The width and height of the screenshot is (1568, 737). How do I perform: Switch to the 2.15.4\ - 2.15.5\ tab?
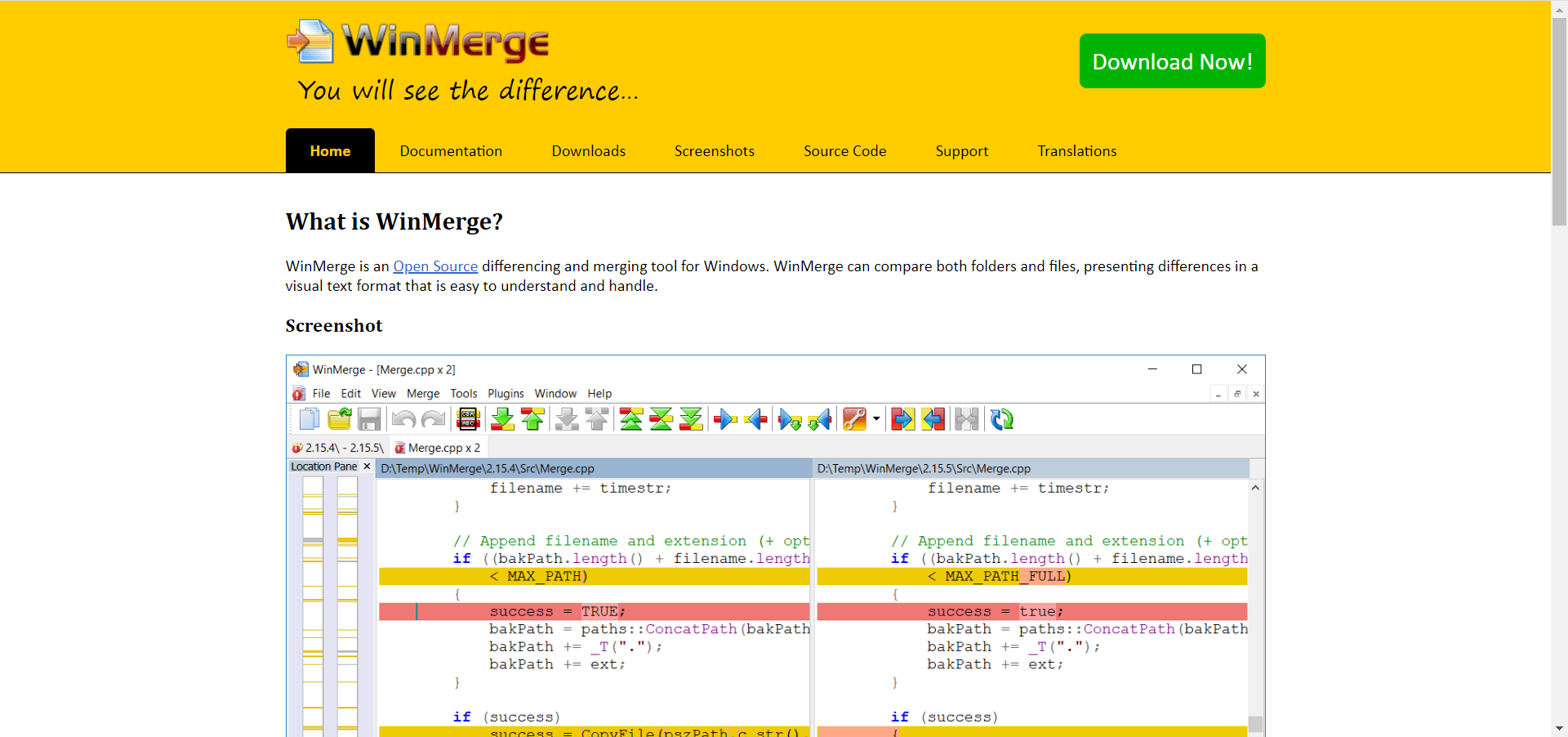click(x=338, y=448)
